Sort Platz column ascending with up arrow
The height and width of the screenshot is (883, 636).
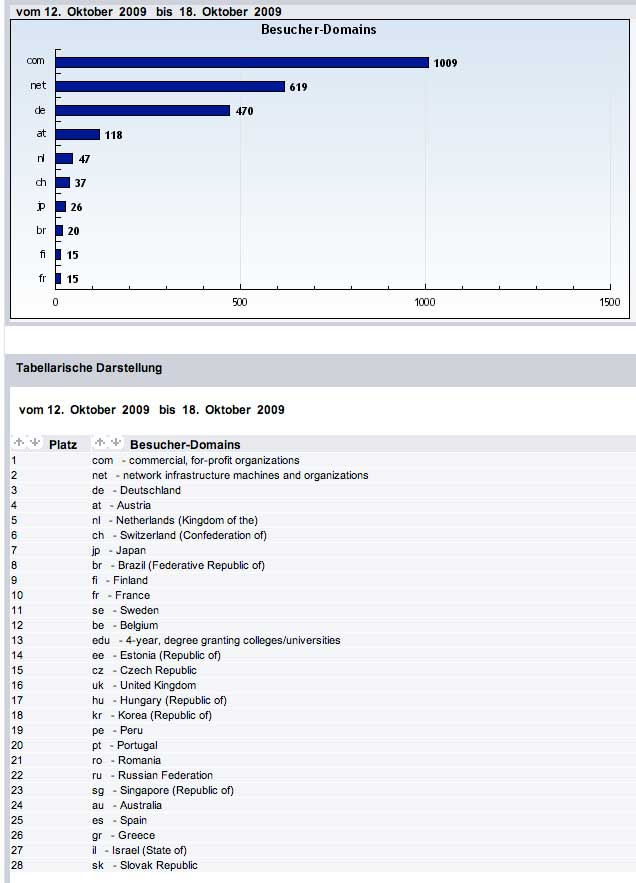tap(19, 443)
